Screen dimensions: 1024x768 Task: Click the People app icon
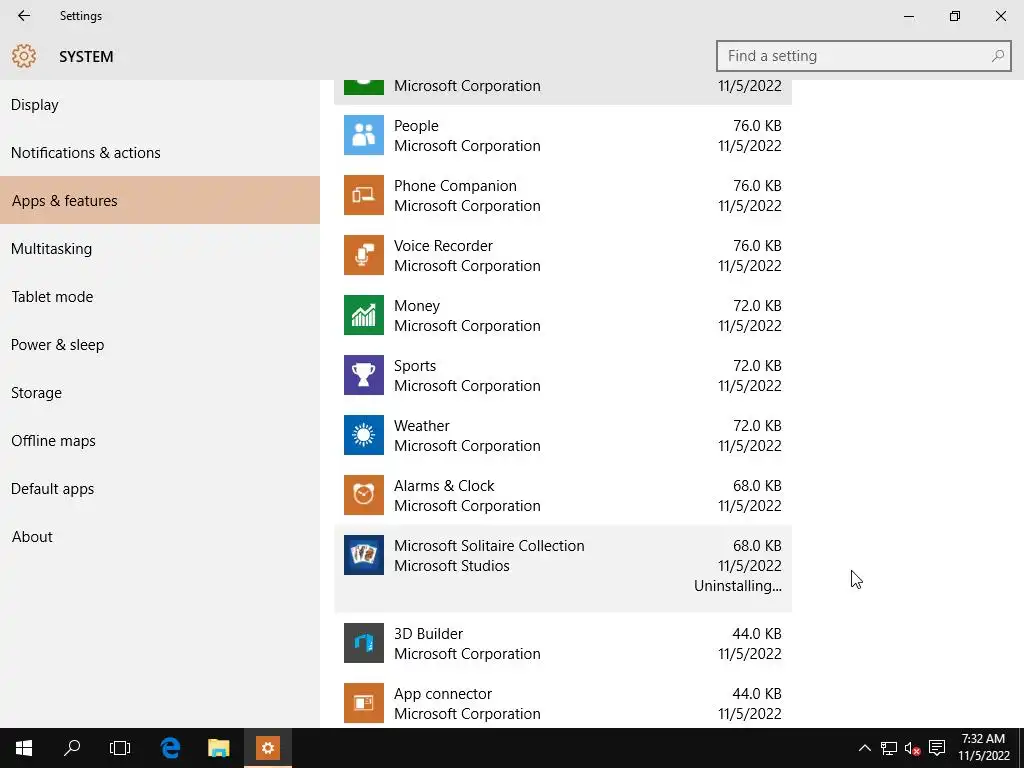click(364, 135)
